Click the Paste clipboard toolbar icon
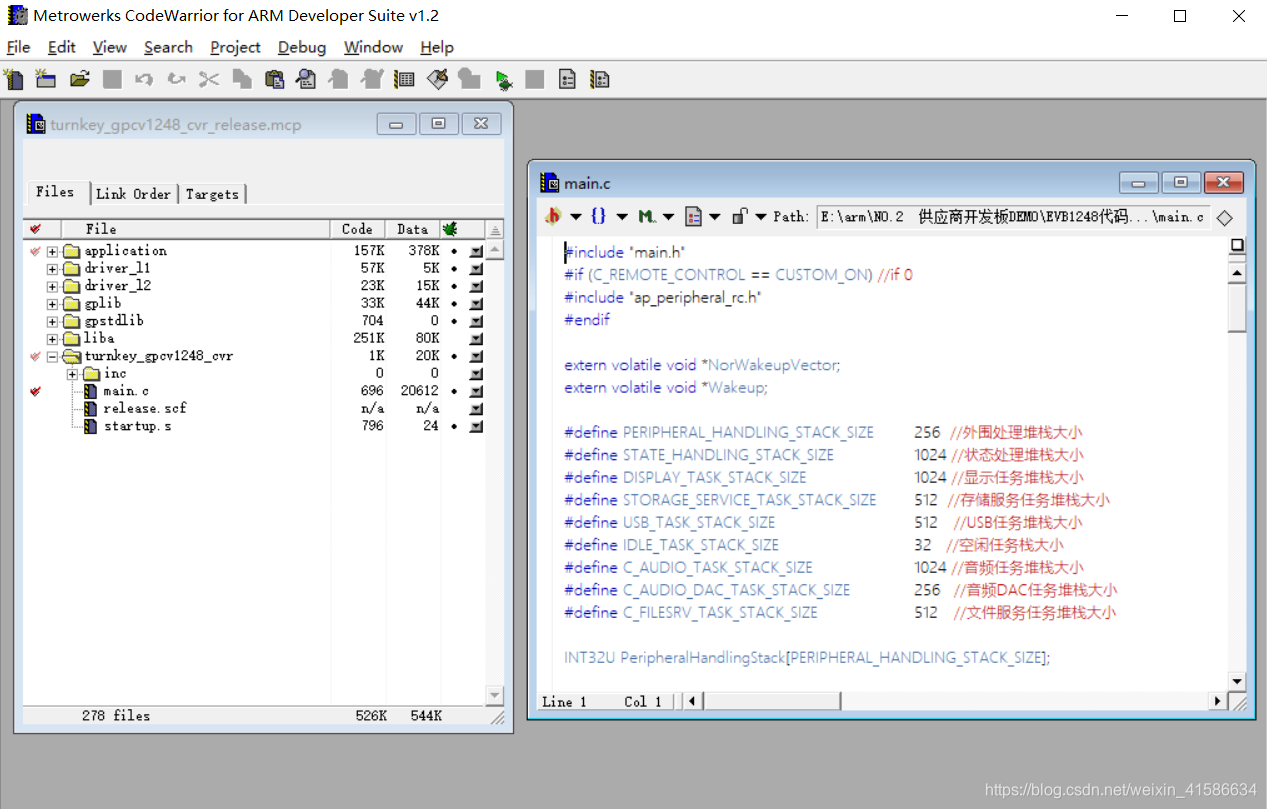This screenshot has width=1267, height=809. [274, 79]
